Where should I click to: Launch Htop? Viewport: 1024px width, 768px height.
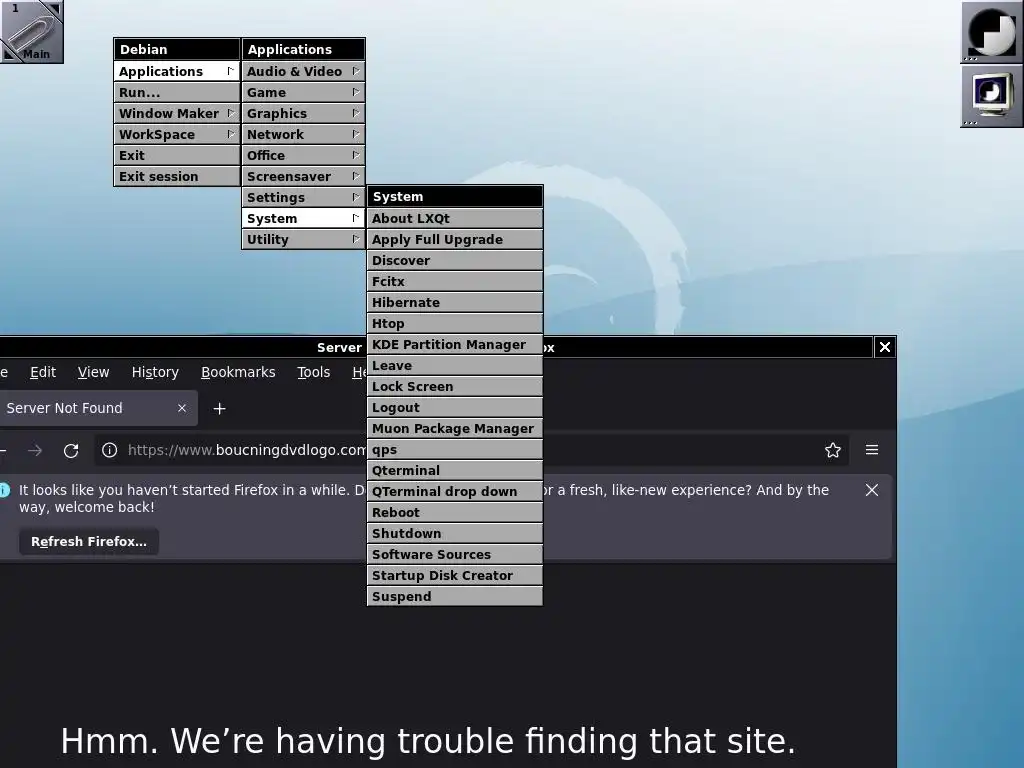click(x=455, y=323)
